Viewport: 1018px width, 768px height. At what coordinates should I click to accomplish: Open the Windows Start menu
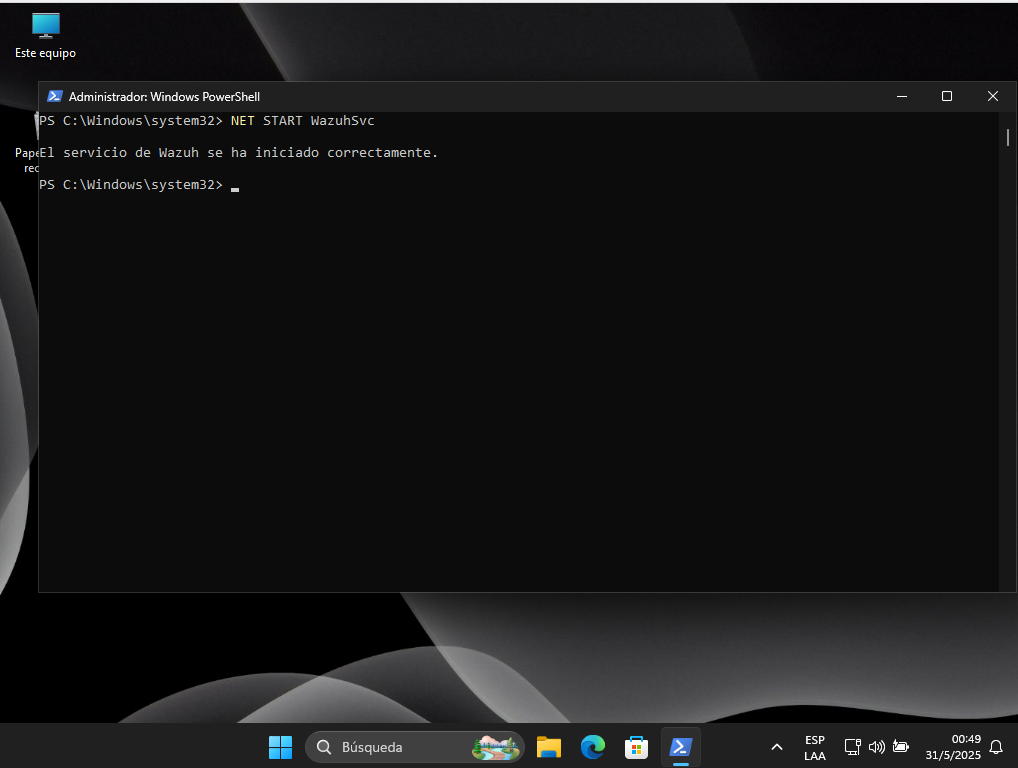(280, 747)
